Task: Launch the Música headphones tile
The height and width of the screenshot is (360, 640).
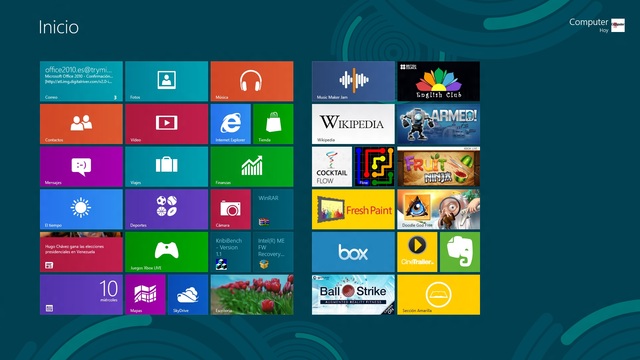Action: (x=252, y=81)
